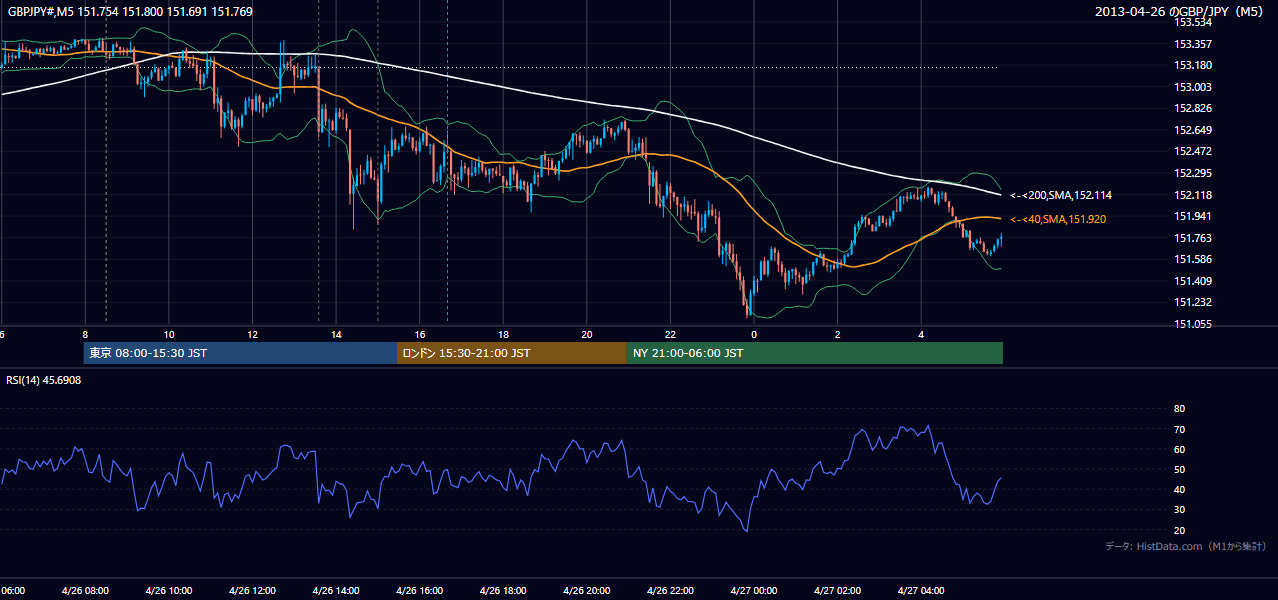The width and height of the screenshot is (1278, 600).
Task: Click the 2013-04-26 GBP/JPY (M5) chart title
Action: click(x=1180, y=11)
